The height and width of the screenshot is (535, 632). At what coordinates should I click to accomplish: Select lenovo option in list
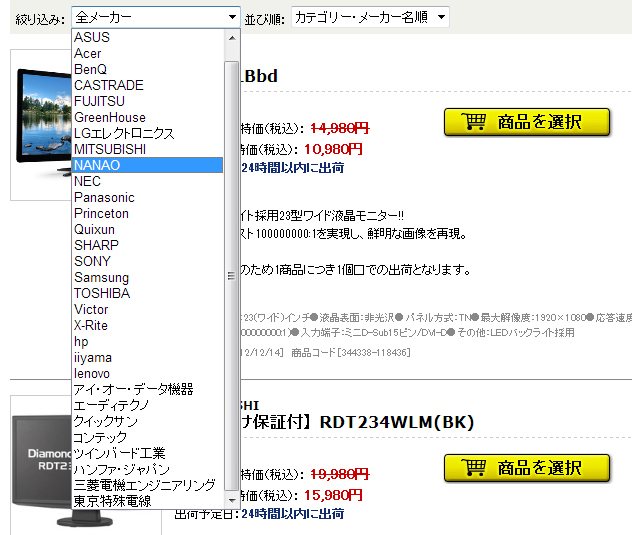point(148,373)
